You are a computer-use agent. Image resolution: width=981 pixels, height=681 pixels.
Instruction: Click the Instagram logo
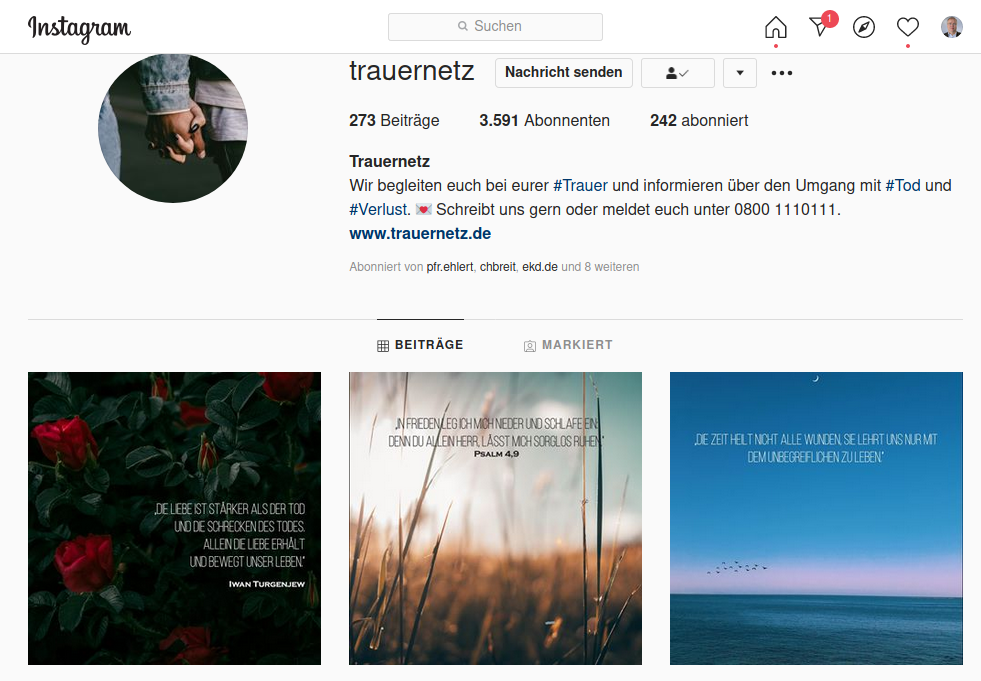pos(79,28)
